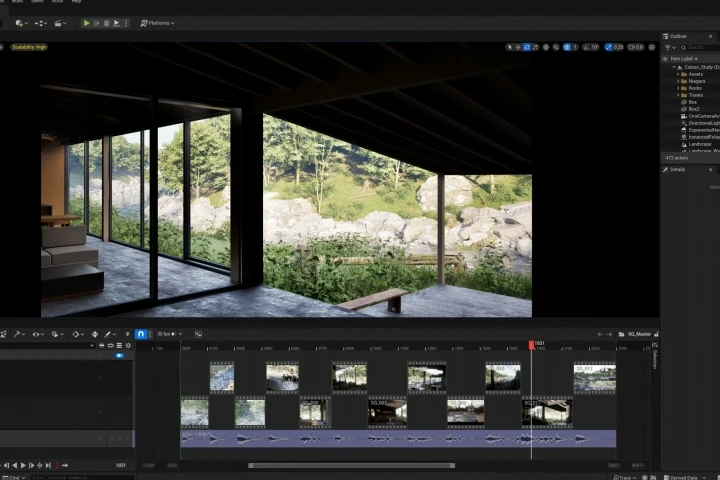Open rotation snap value 10°

pos(595,47)
